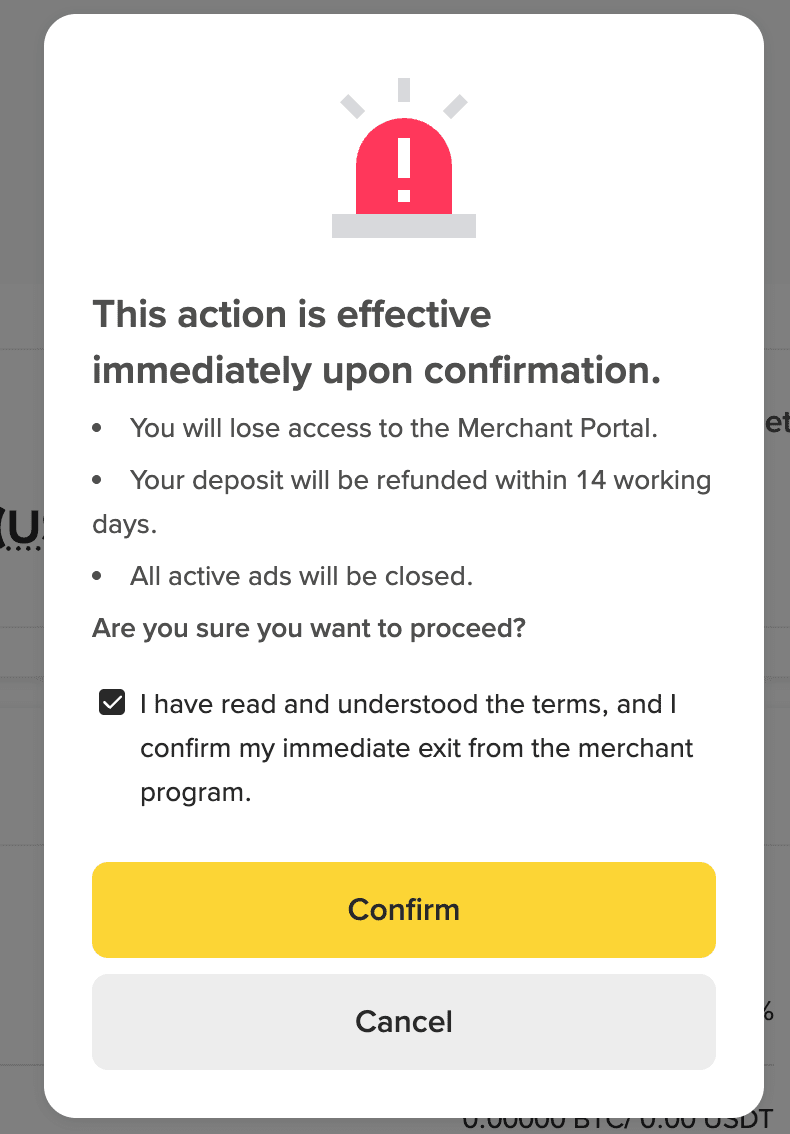
Task: Click the 'immediately upon confirmation' heading line
Action: (377, 371)
